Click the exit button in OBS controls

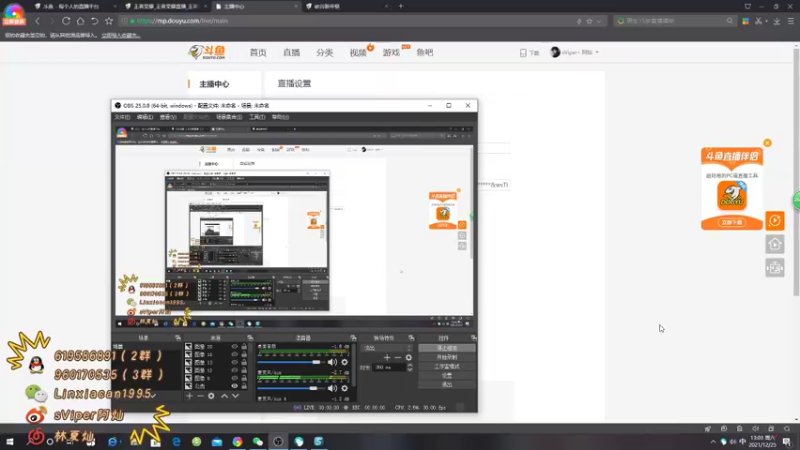point(447,384)
